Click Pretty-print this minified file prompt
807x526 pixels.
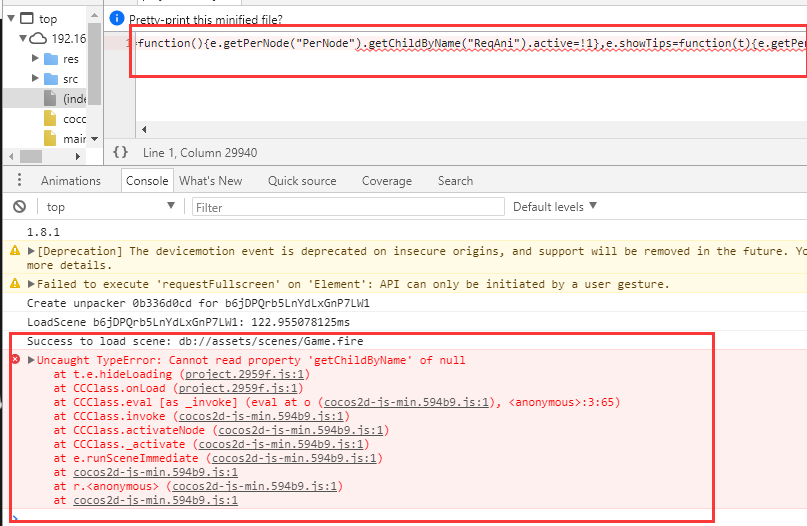205,20
